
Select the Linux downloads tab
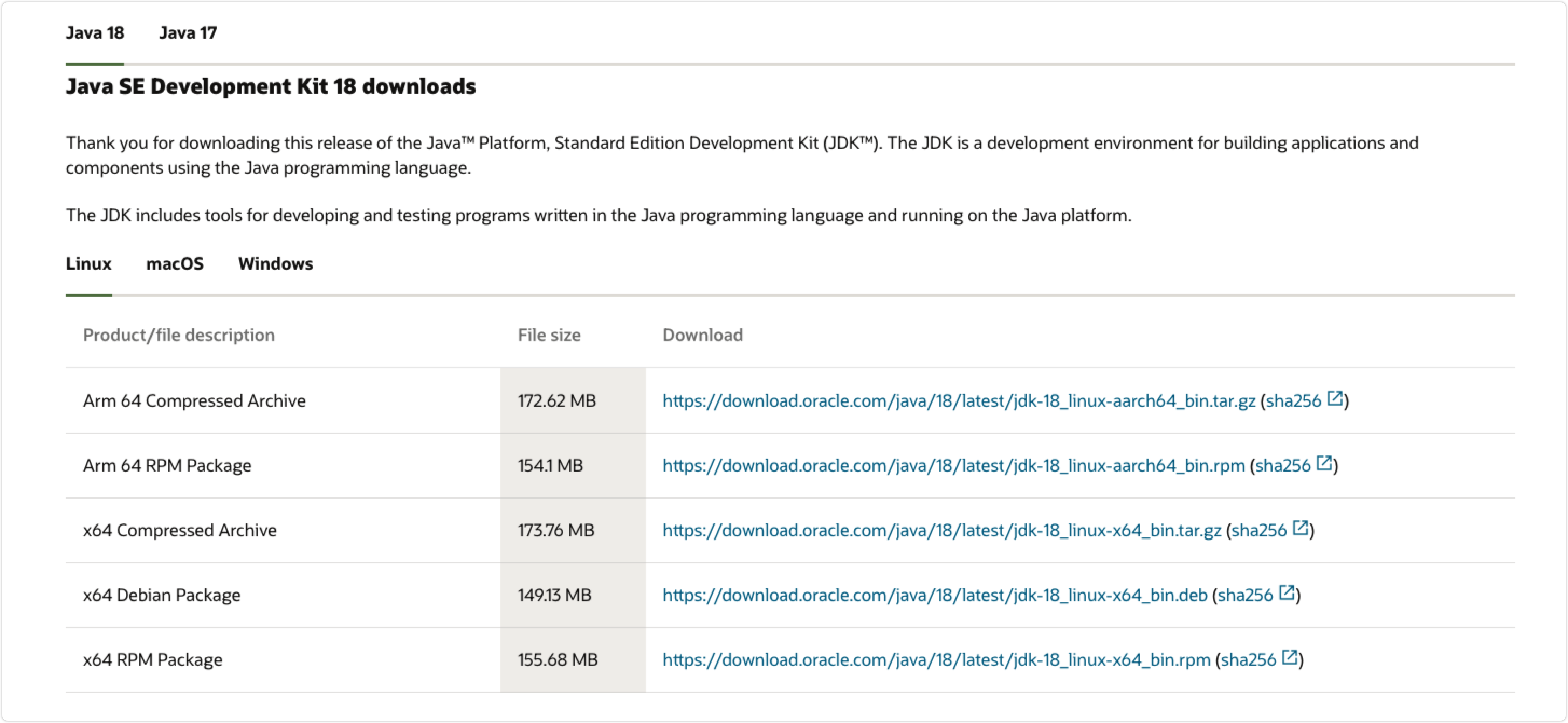(89, 264)
